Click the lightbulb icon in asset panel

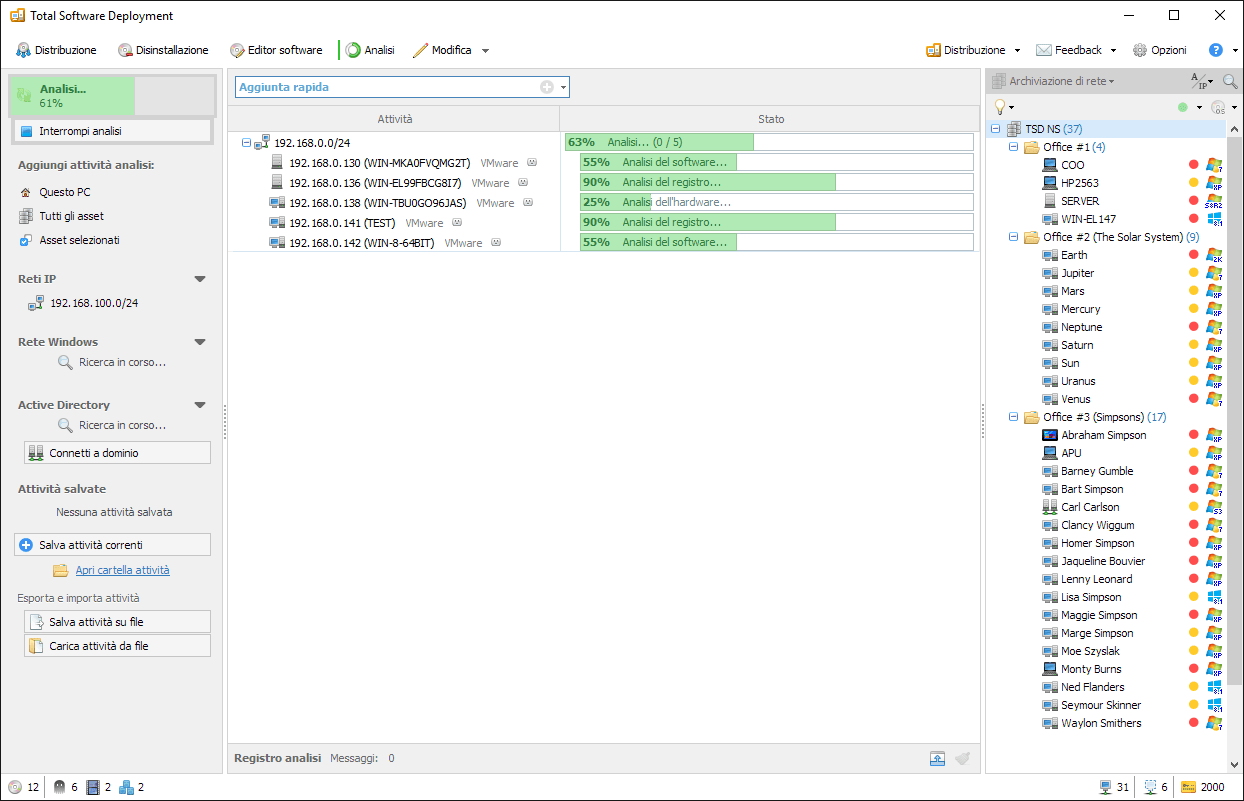coord(999,107)
